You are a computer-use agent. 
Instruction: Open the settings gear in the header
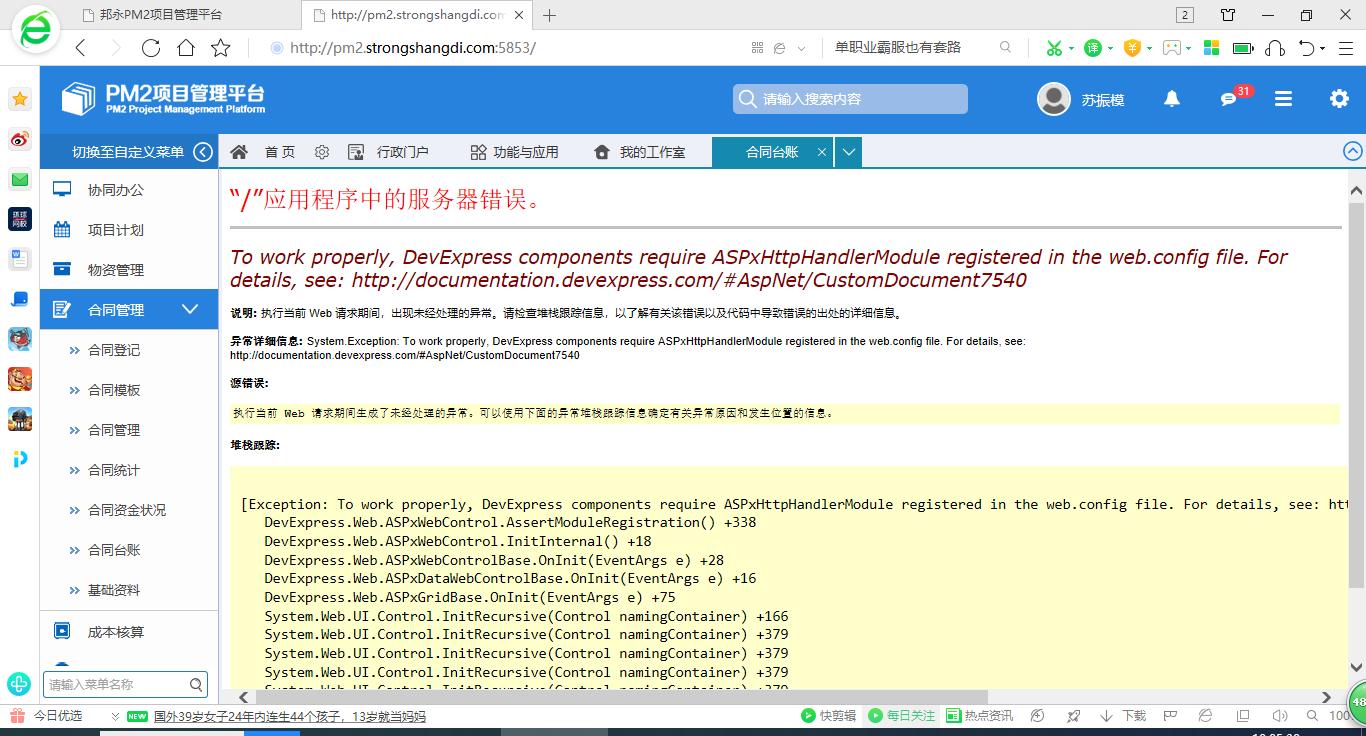coord(1339,99)
